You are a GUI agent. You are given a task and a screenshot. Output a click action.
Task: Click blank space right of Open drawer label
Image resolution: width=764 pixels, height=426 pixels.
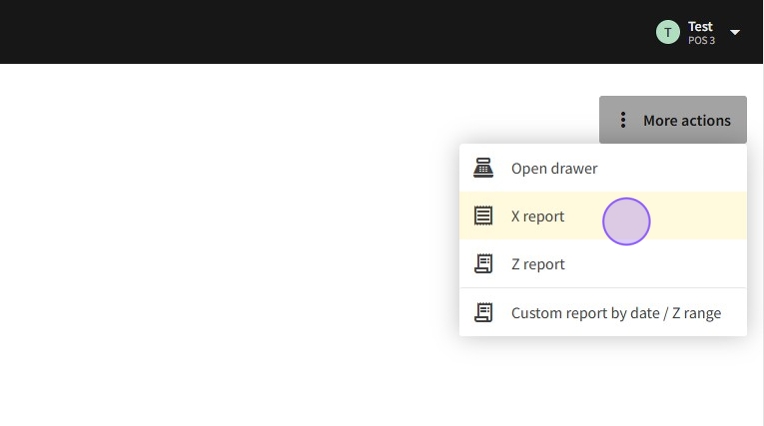[x=670, y=168]
